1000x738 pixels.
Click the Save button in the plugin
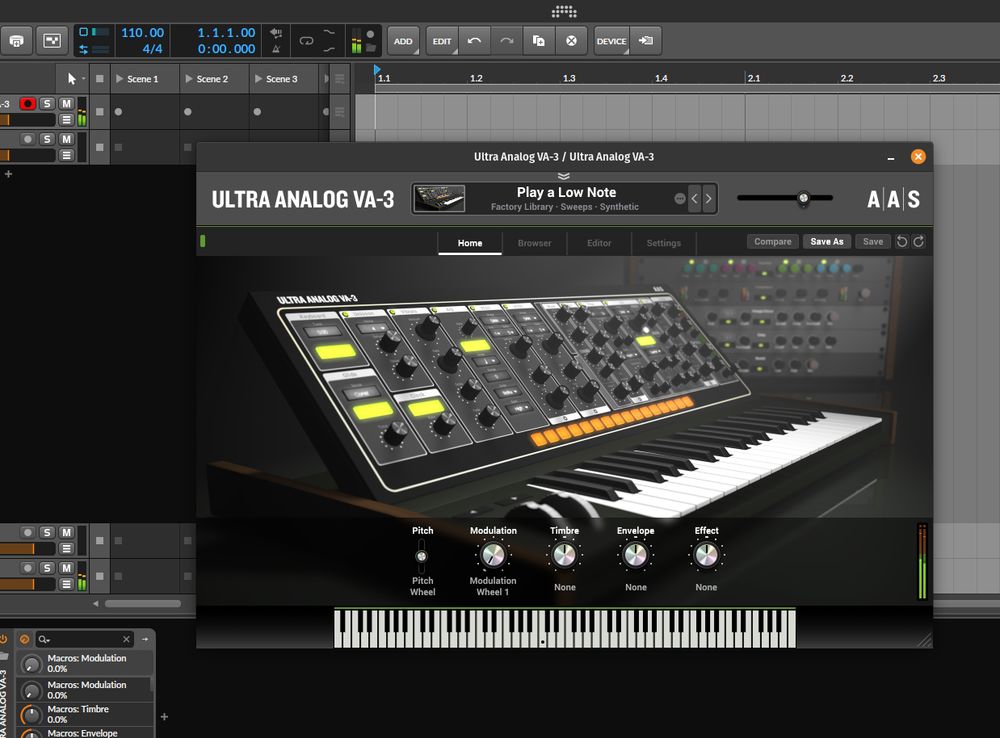pos(873,242)
